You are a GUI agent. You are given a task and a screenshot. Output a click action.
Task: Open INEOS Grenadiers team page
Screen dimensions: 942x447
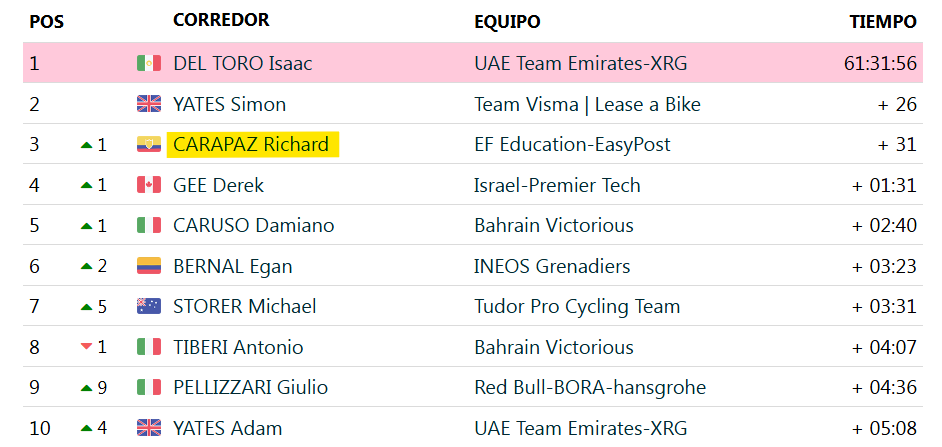pos(552,266)
